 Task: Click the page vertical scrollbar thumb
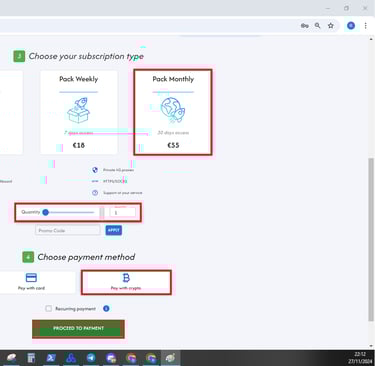(371, 239)
